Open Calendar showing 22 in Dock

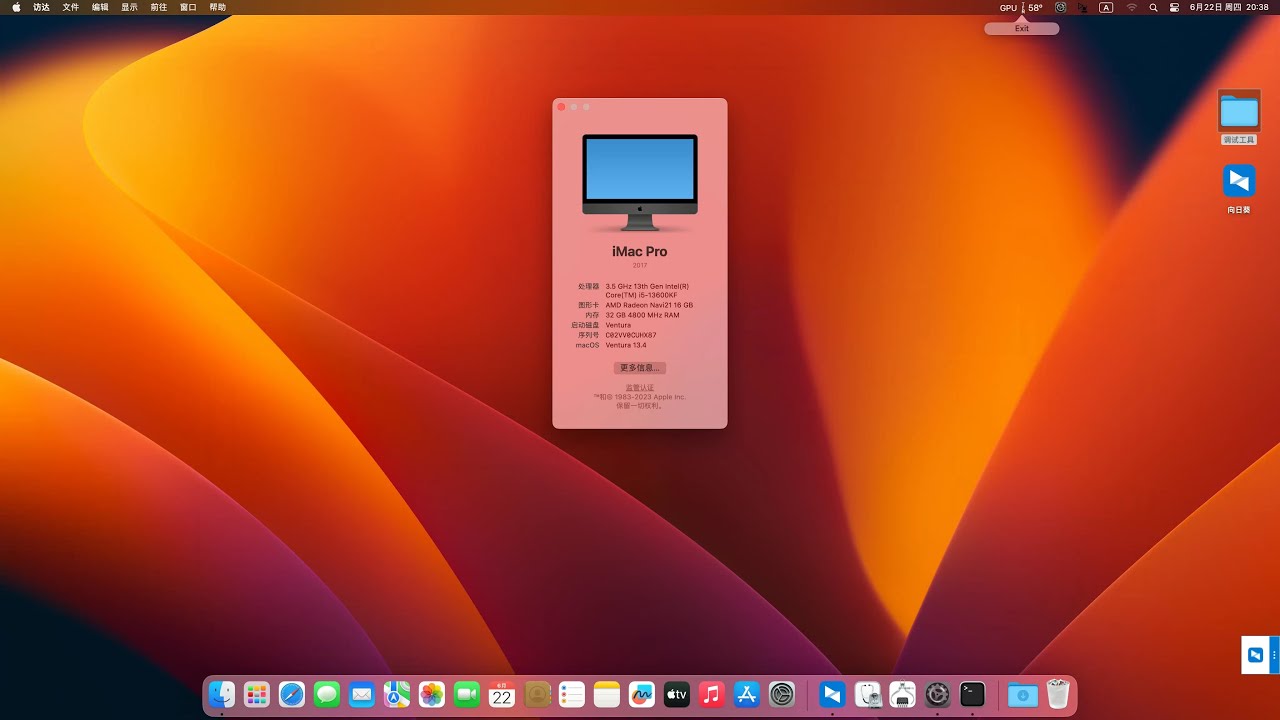pyautogui.click(x=502, y=694)
